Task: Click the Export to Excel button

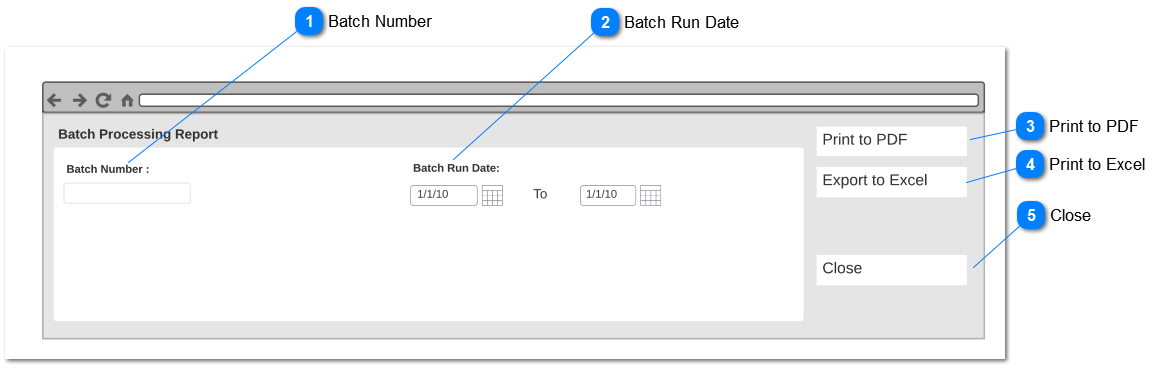Action: coord(891,181)
